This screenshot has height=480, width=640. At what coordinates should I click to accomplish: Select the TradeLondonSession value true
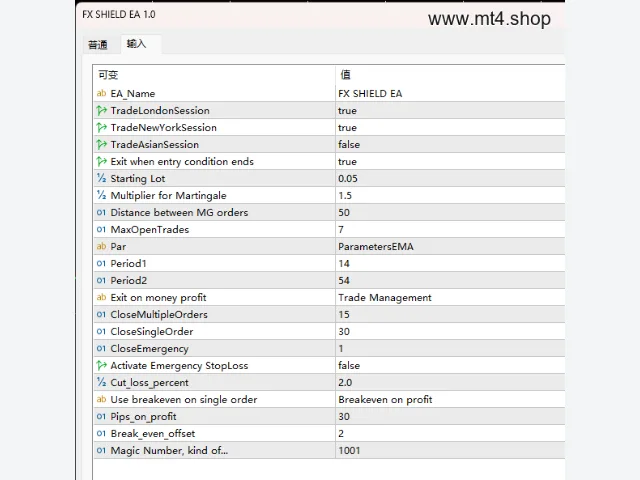click(x=450, y=110)
